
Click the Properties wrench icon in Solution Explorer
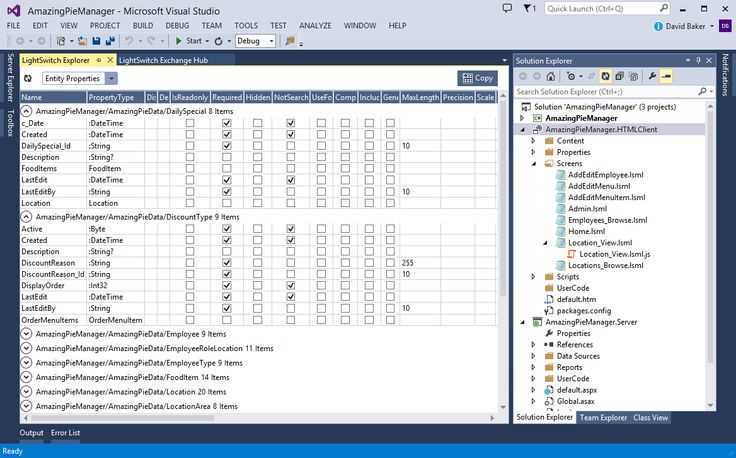tap(652, 76)
